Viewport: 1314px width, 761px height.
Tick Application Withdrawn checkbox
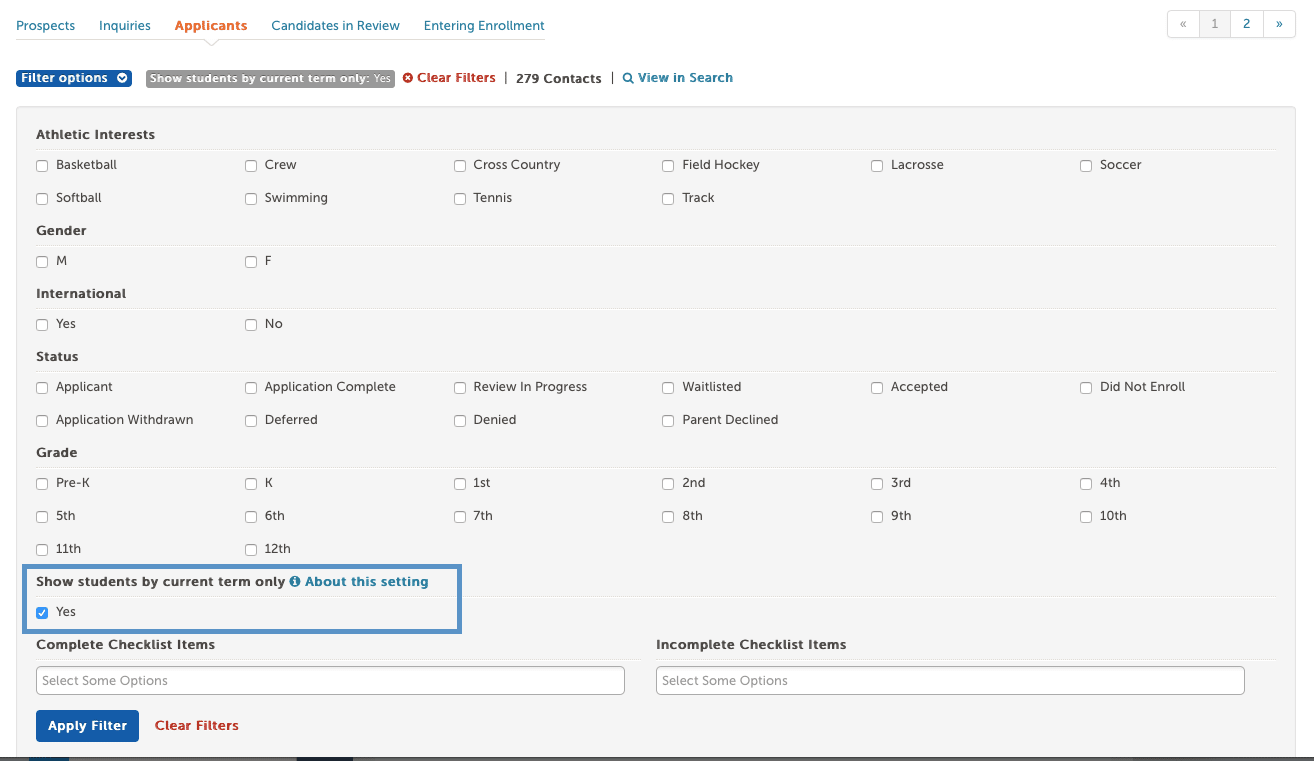[42, 421]
